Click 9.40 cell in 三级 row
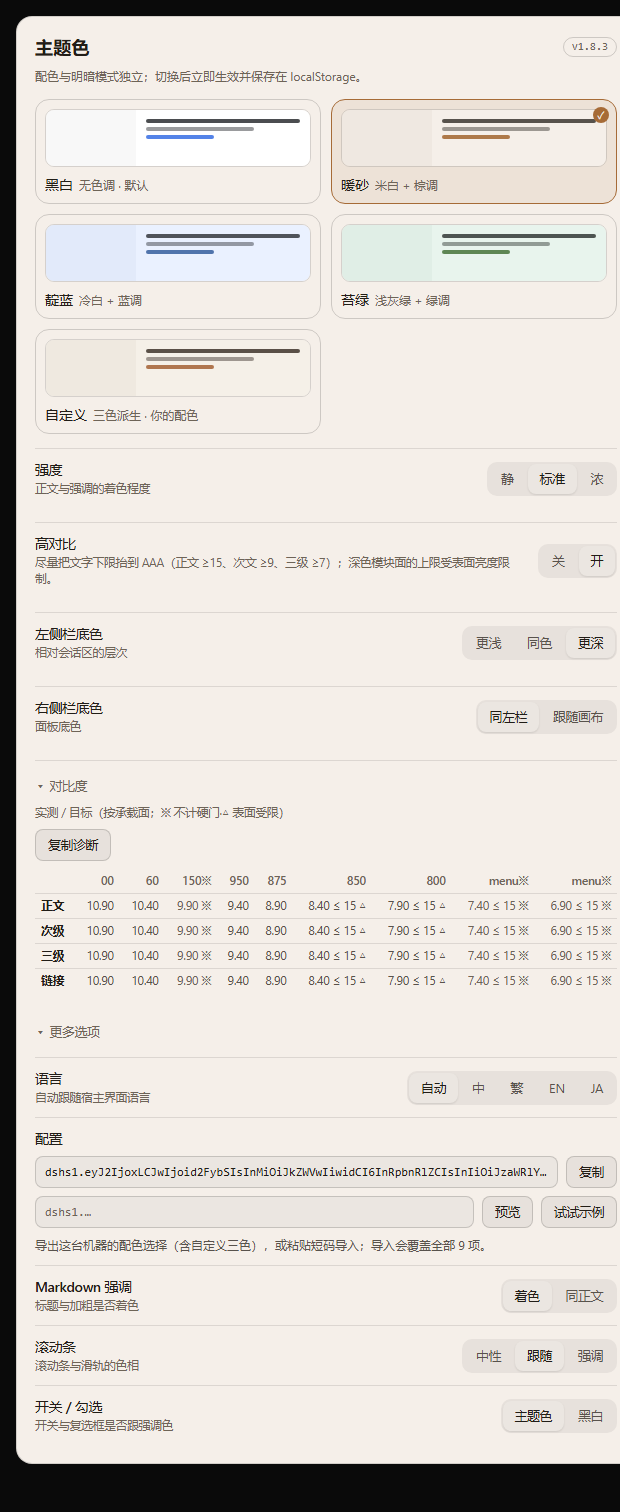Viewport: 620px width, 1512px height. [x=238, y=956]
